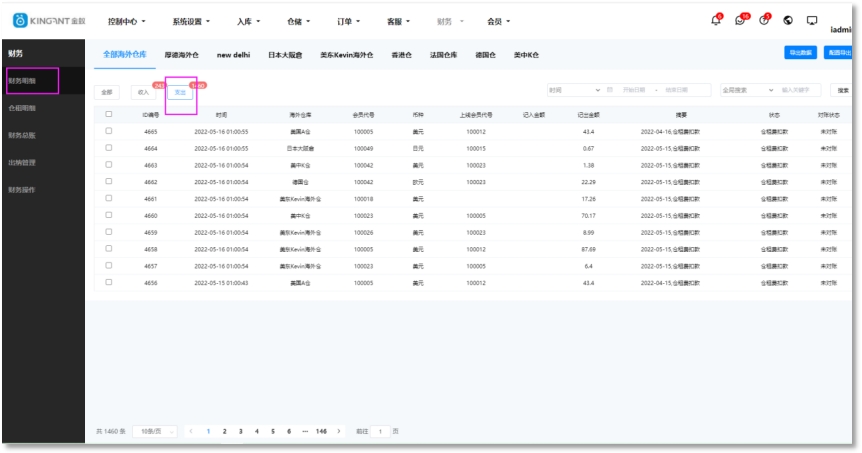
Task: Select the 支出 filter button
Action: click(180, 91)
